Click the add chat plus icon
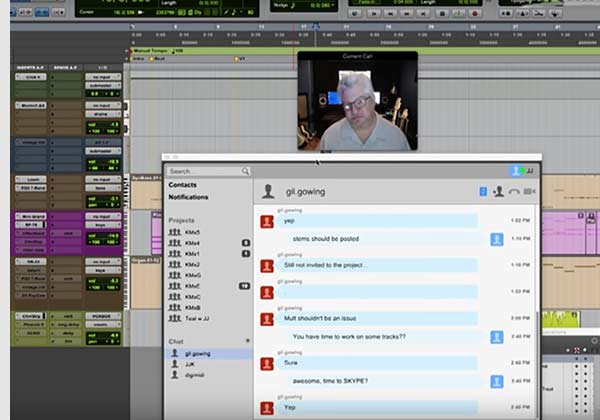 pyautogui.click(x=247, y=341)
